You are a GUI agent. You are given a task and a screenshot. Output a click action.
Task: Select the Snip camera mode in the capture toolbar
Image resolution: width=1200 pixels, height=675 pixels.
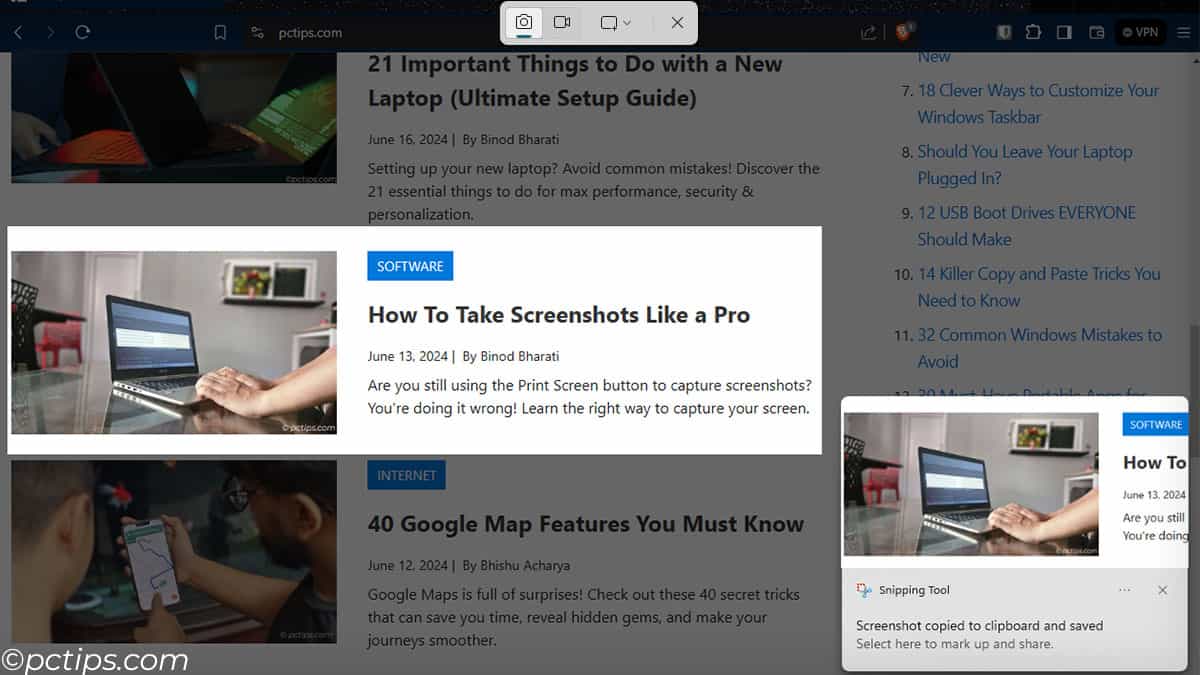[x=523, y=23]
